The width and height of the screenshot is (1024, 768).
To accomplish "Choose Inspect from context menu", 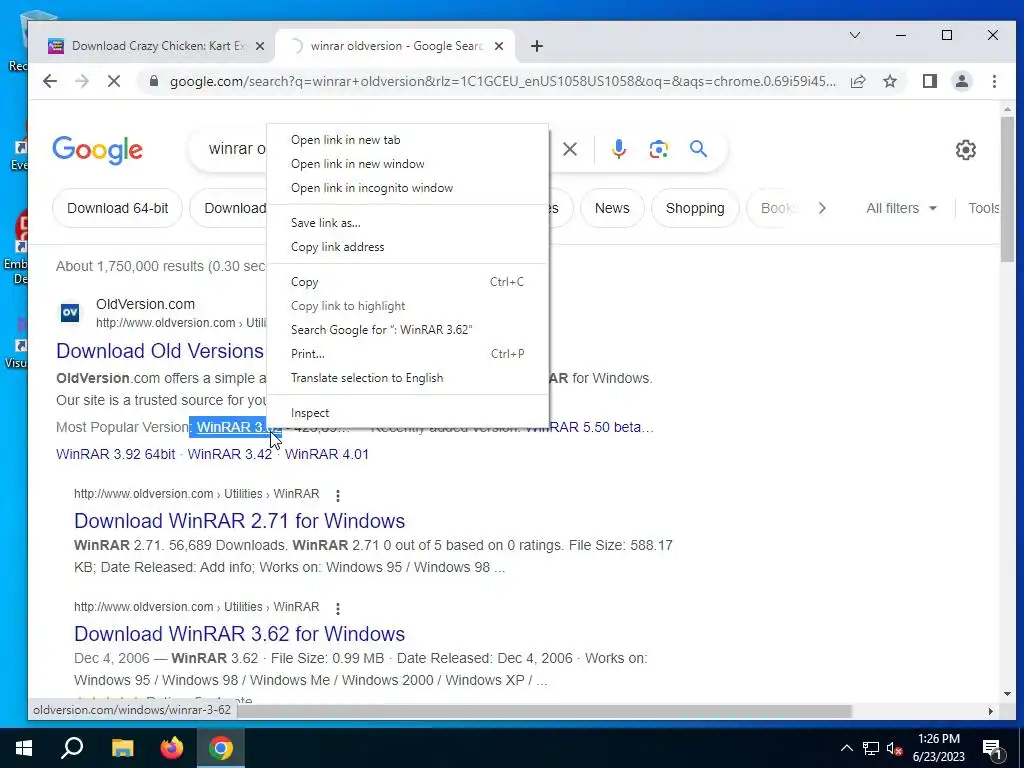I will 408,413.
